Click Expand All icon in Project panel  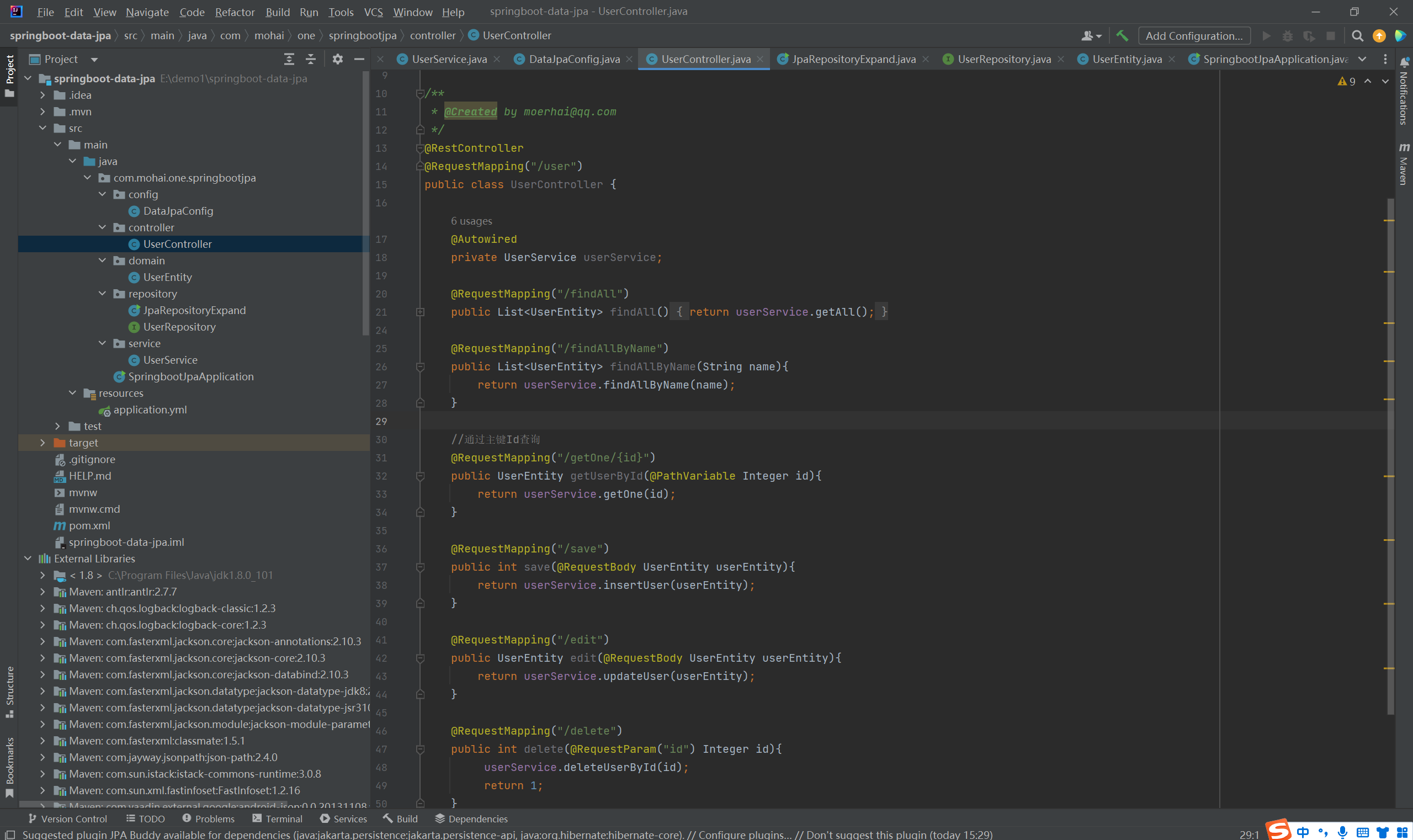(x=289, y=59)
